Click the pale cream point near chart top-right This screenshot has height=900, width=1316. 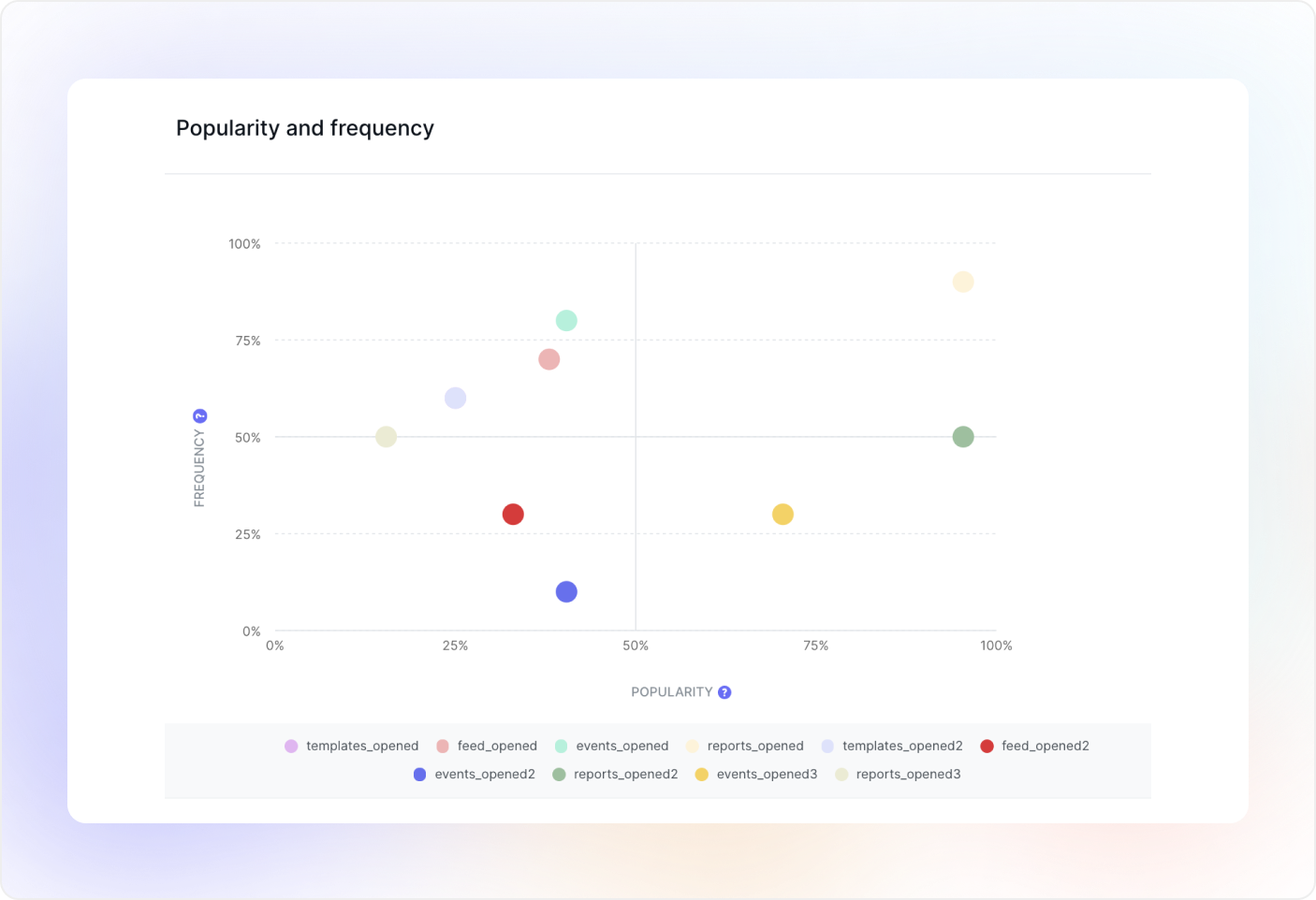[963, 282]
